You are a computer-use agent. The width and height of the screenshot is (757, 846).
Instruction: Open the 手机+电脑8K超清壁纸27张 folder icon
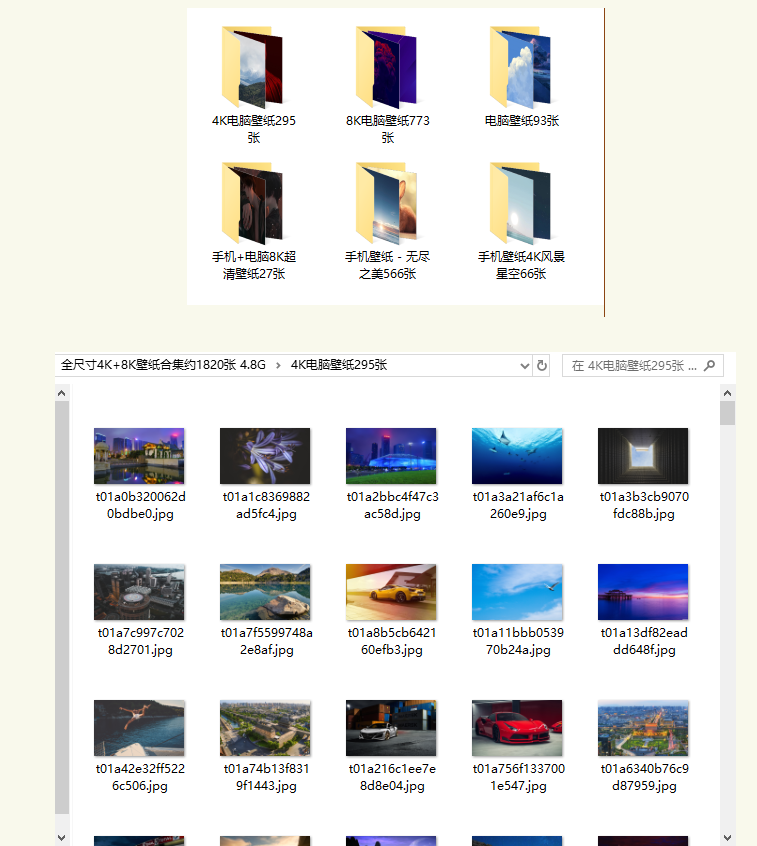pyautogui.click(x=253, y=203)
